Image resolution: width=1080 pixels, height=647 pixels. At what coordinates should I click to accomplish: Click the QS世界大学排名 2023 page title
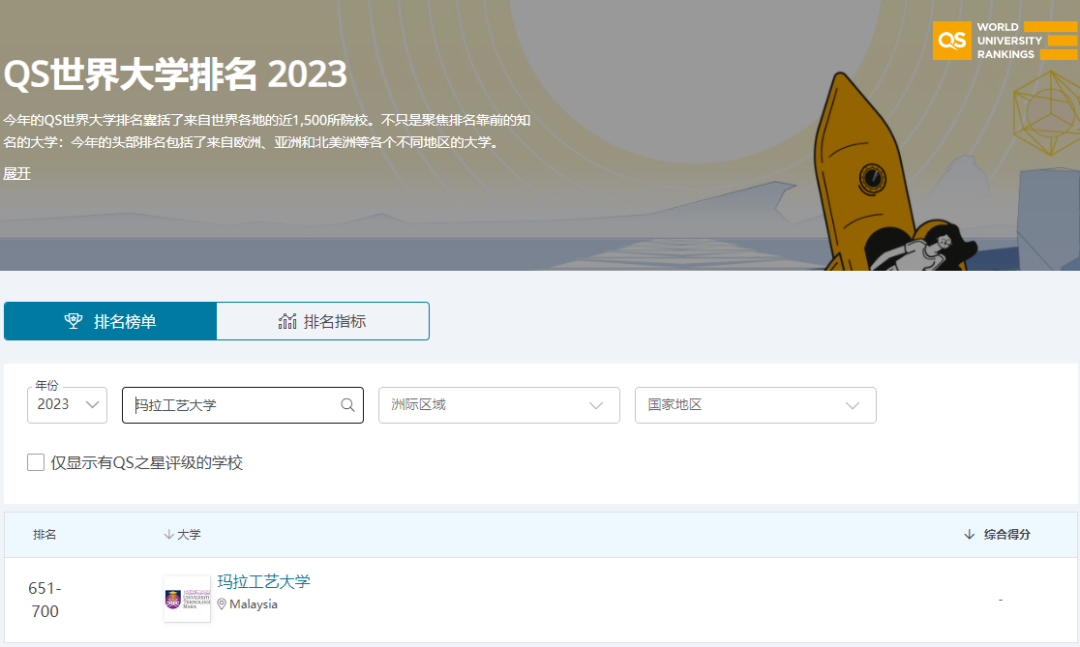pos(176,74)
